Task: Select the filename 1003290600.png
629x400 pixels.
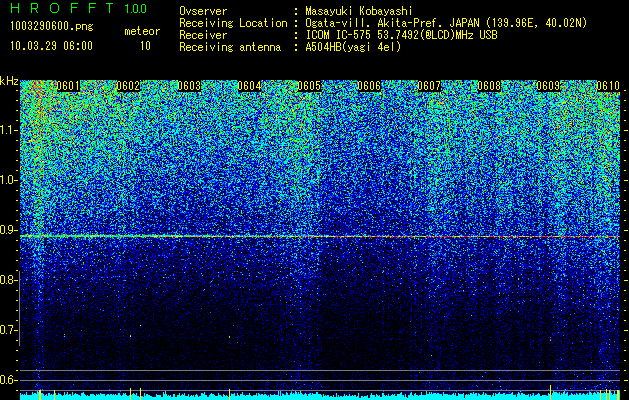Action: (x=52, y=27)
